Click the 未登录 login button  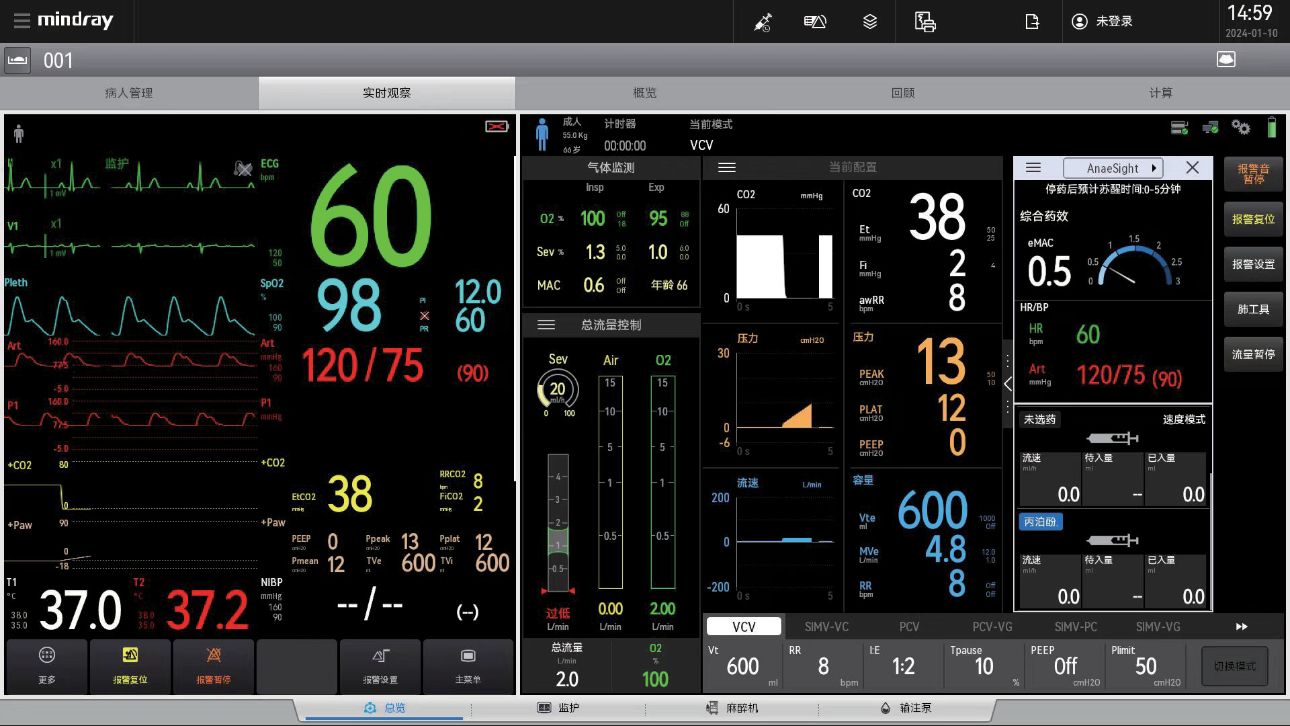[x=1103, y=21]
